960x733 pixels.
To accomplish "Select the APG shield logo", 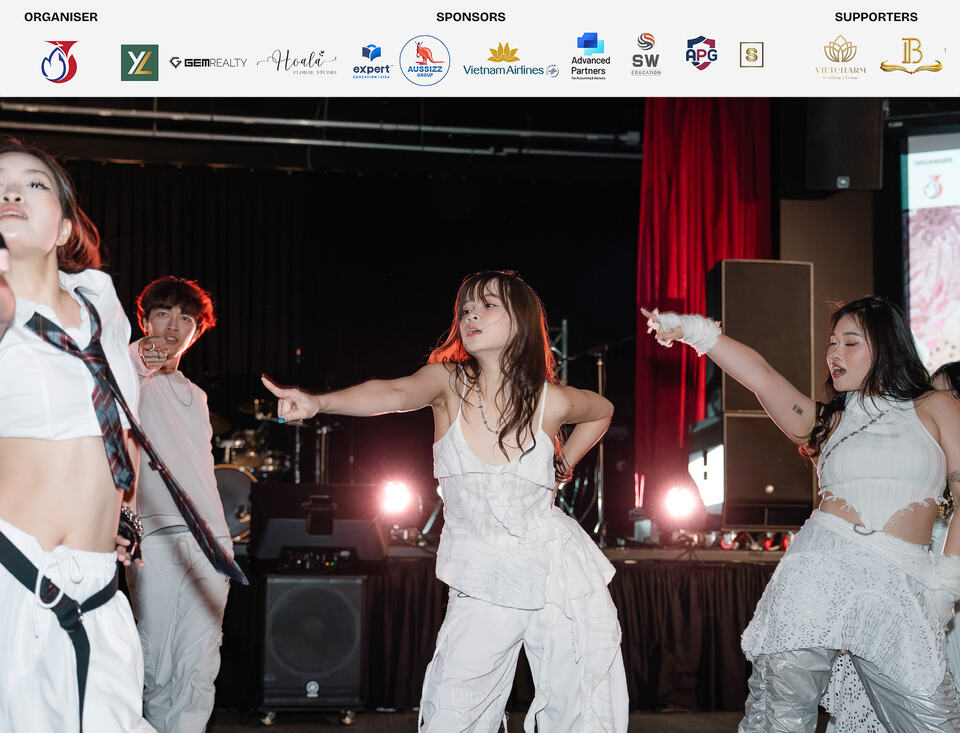I will point(701,53).
